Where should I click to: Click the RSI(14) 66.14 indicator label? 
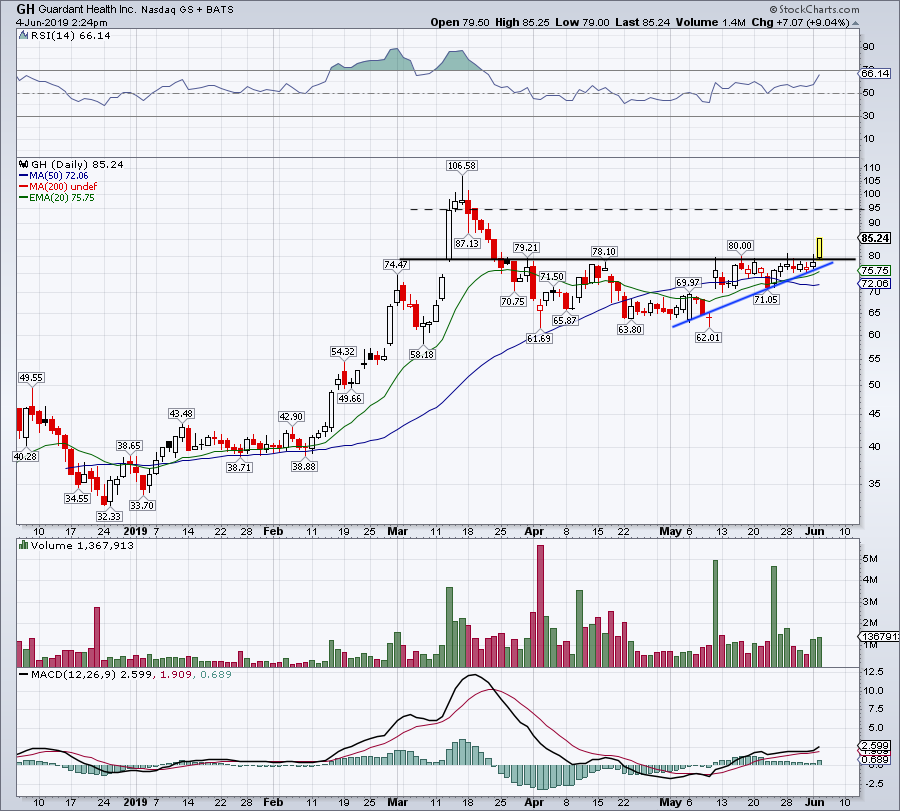coord(71,36)
